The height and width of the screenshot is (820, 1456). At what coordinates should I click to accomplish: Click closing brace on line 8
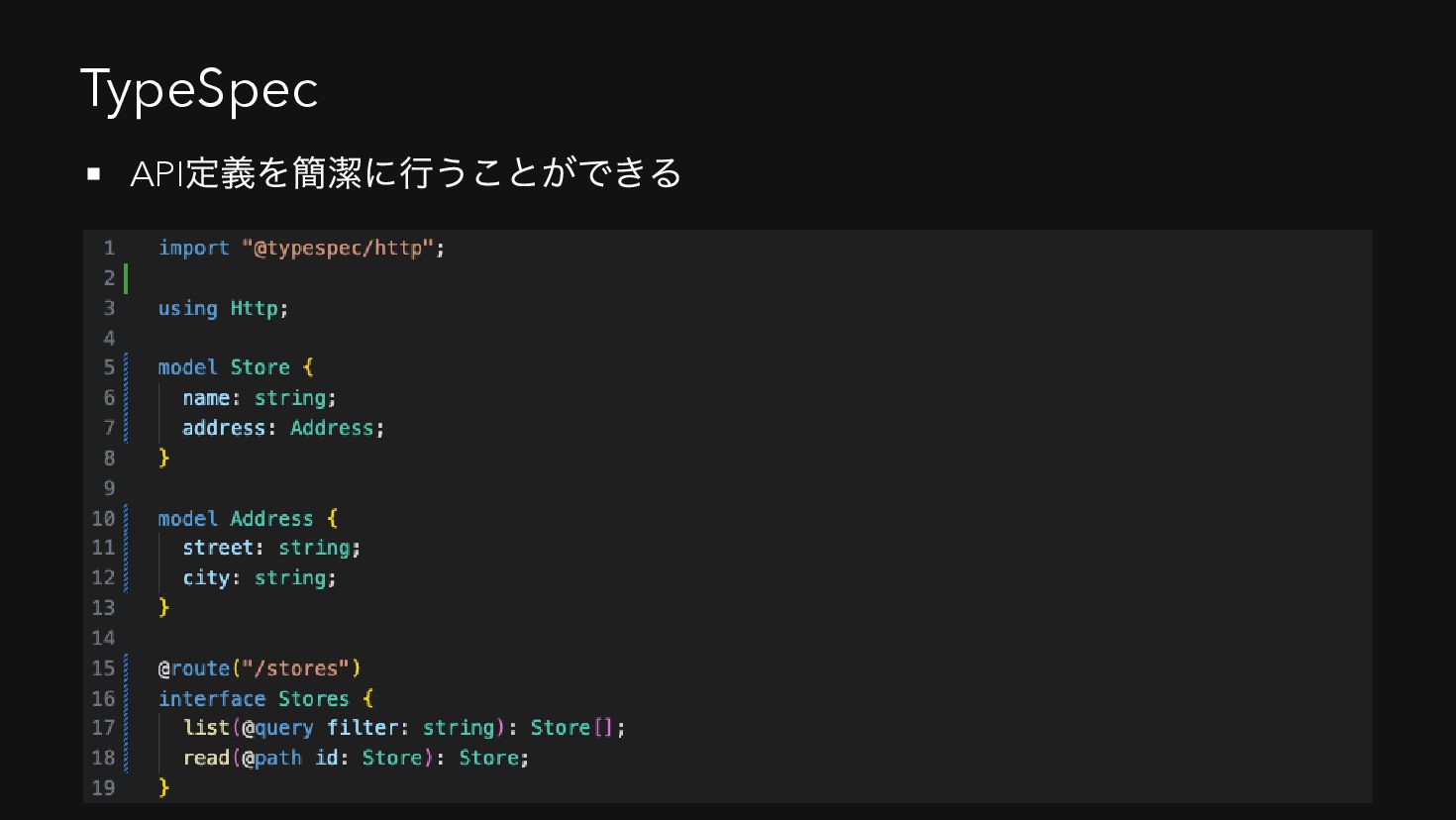coord(164,459)
